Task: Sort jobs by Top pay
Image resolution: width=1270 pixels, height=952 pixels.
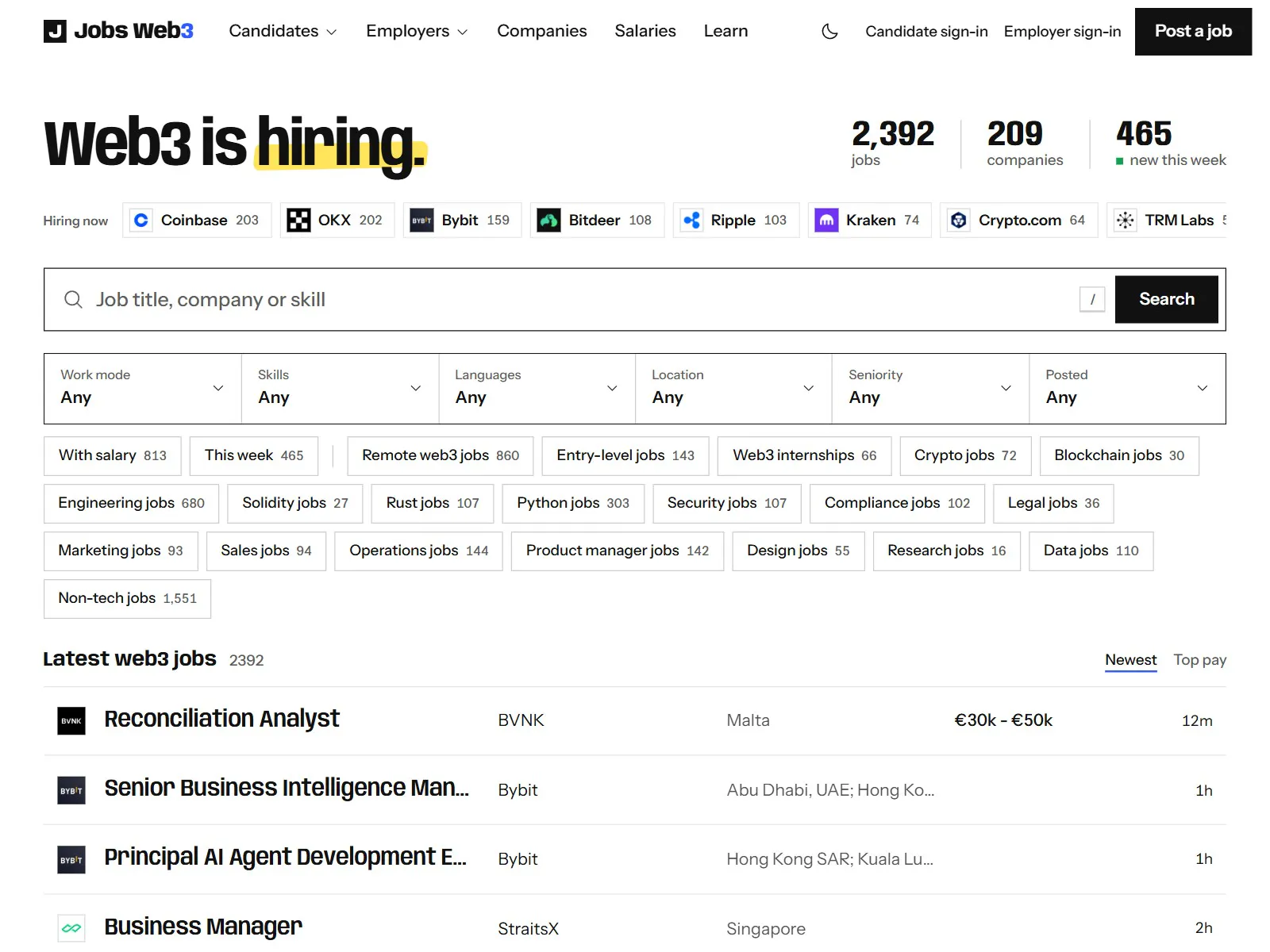Action: [1200, 660]
